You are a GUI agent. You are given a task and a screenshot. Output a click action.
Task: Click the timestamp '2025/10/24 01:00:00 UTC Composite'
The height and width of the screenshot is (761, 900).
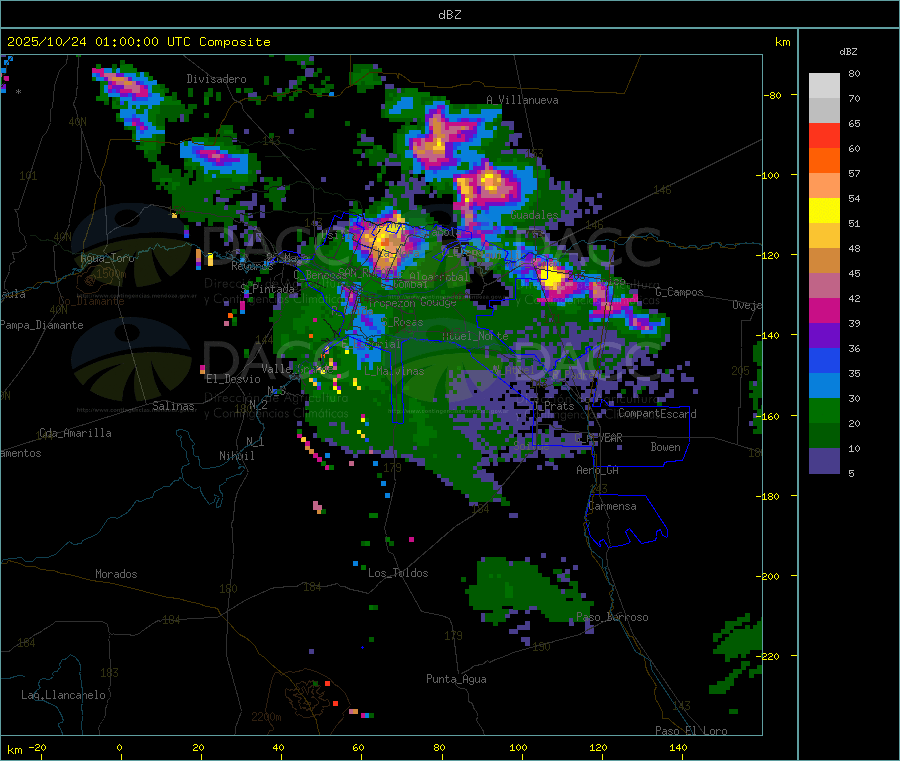138,42
